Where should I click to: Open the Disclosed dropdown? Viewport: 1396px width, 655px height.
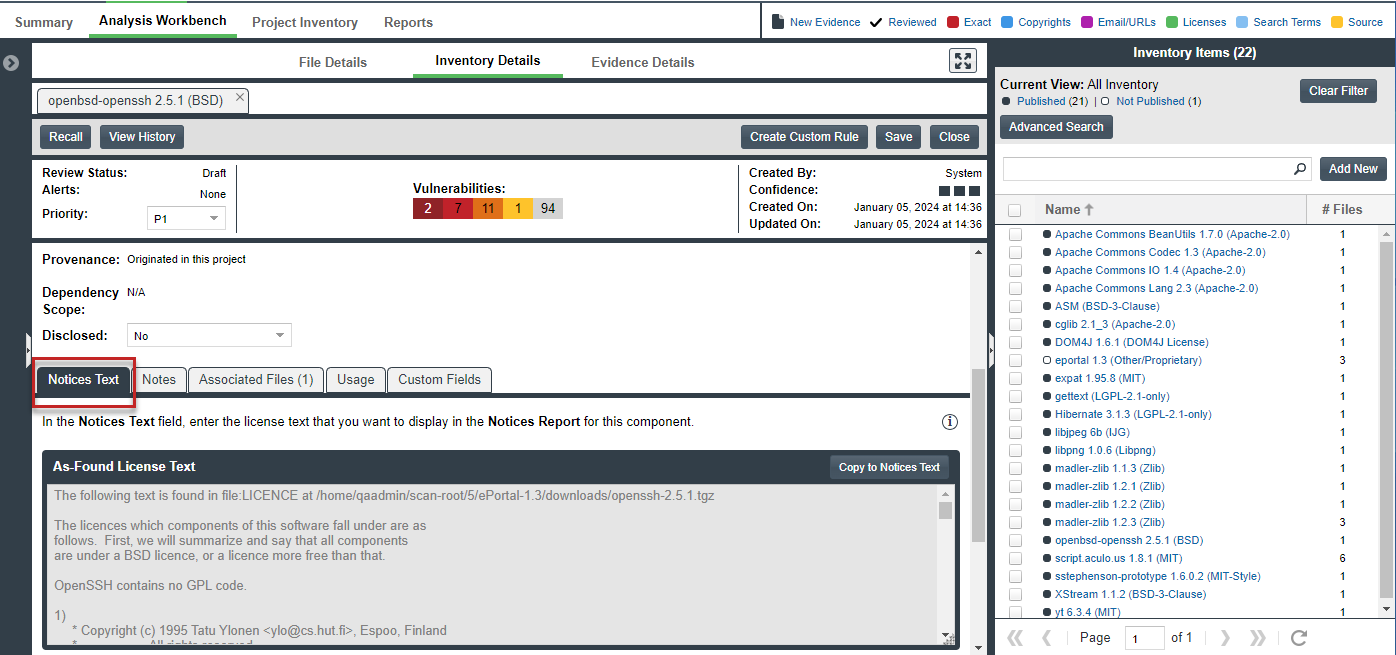click(209, 336)
